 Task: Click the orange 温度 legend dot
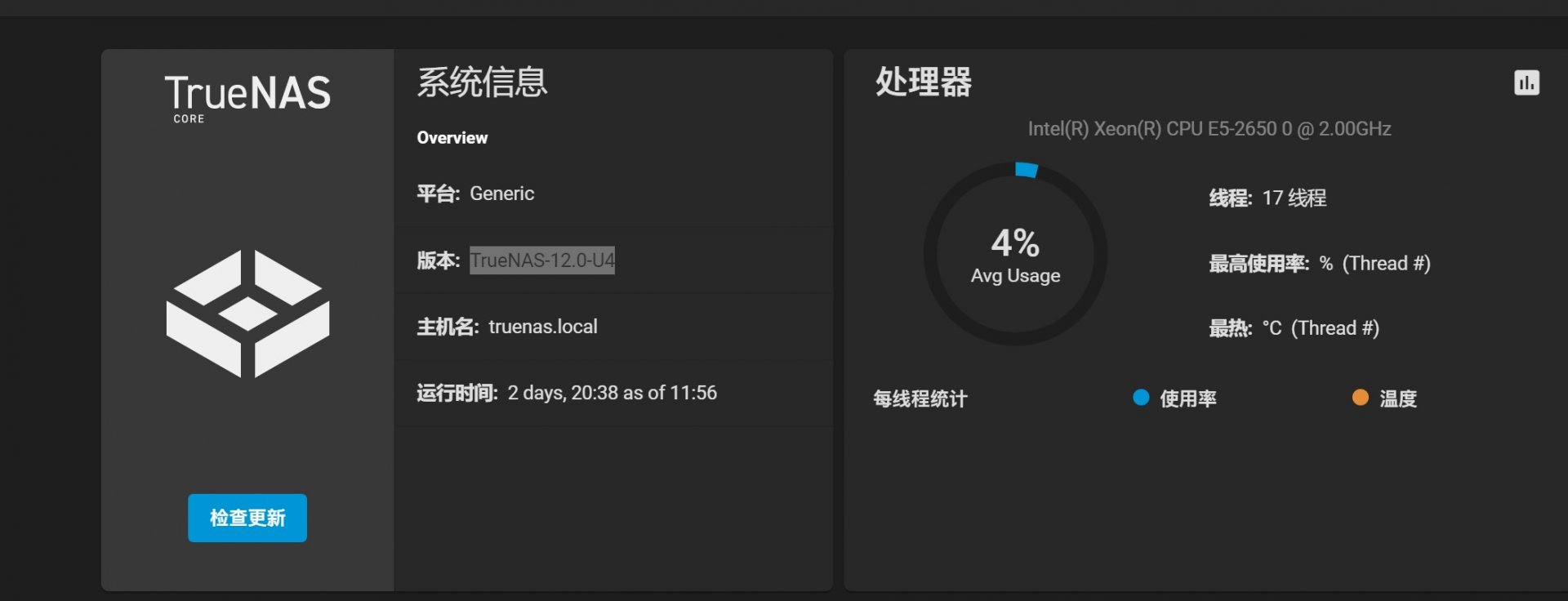point(1360,398)
